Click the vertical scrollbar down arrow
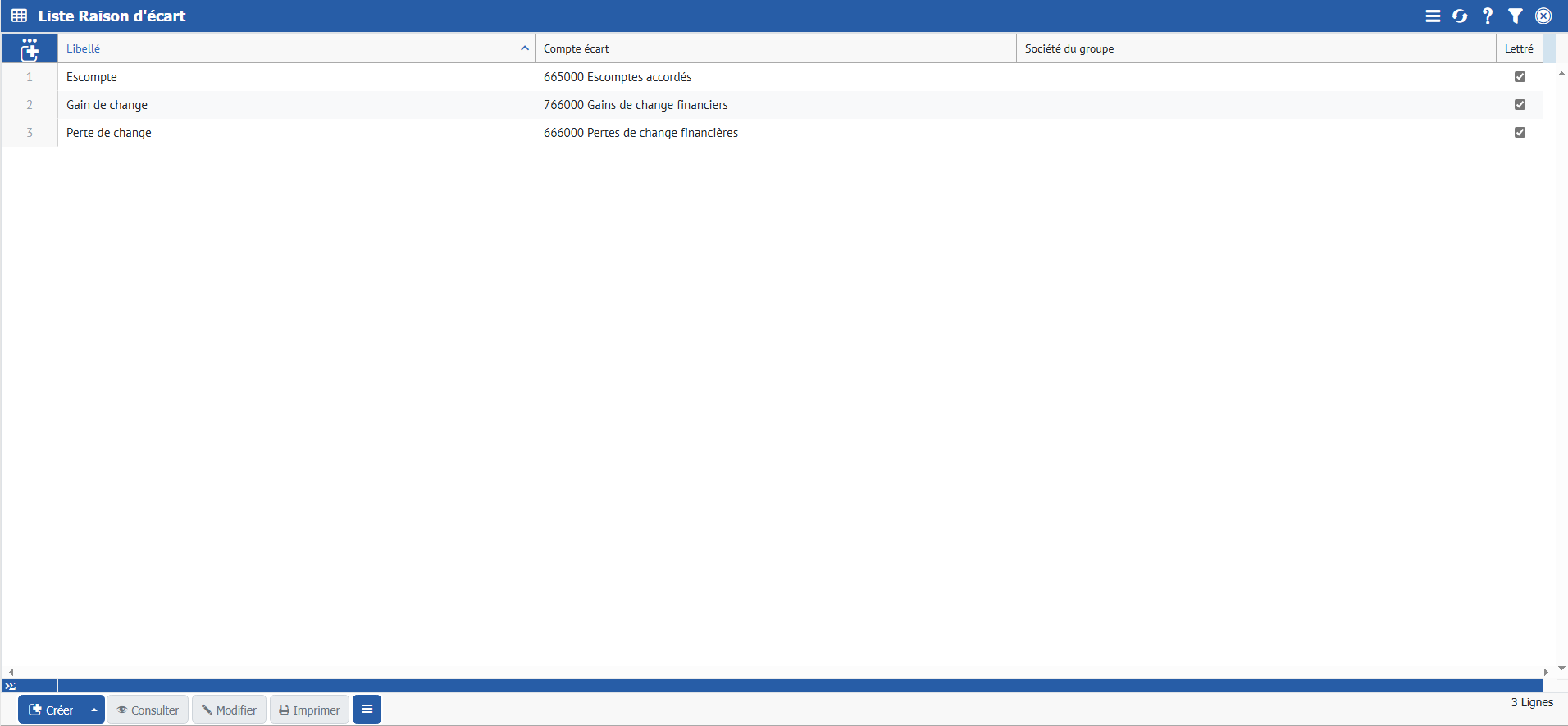This screenshot has height=726, width=1568. click(x=1561, y=669)
